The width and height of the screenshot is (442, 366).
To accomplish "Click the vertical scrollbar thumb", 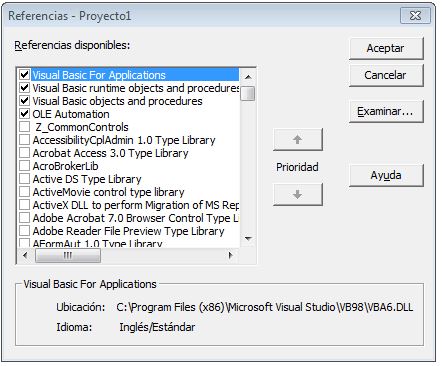I will pos(248,93).
